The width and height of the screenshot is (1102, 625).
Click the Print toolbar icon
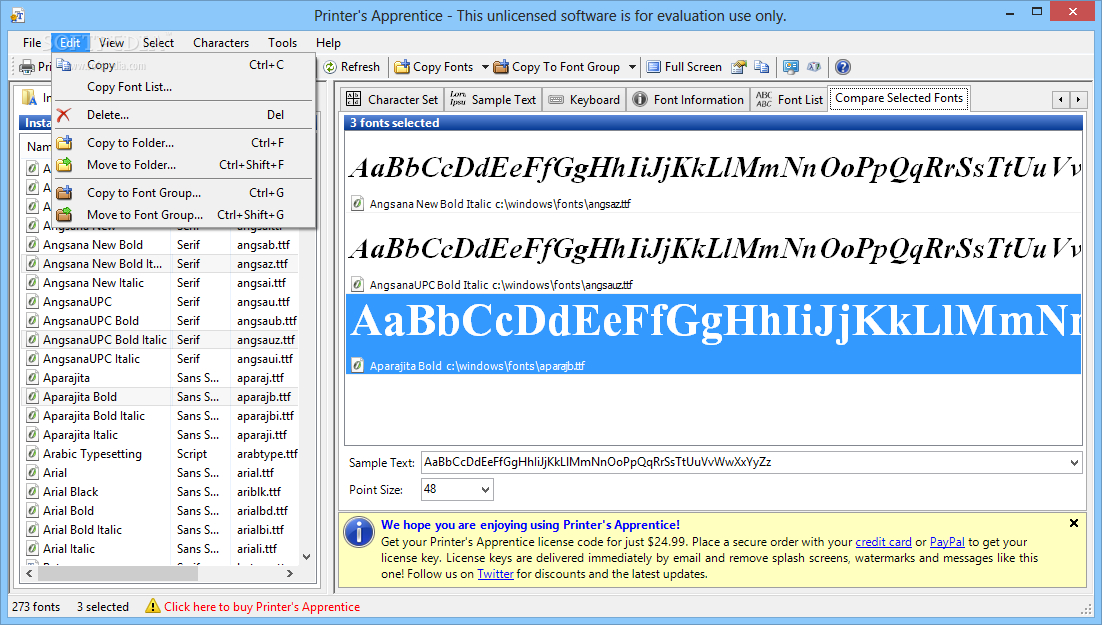[x=27, y=67]
